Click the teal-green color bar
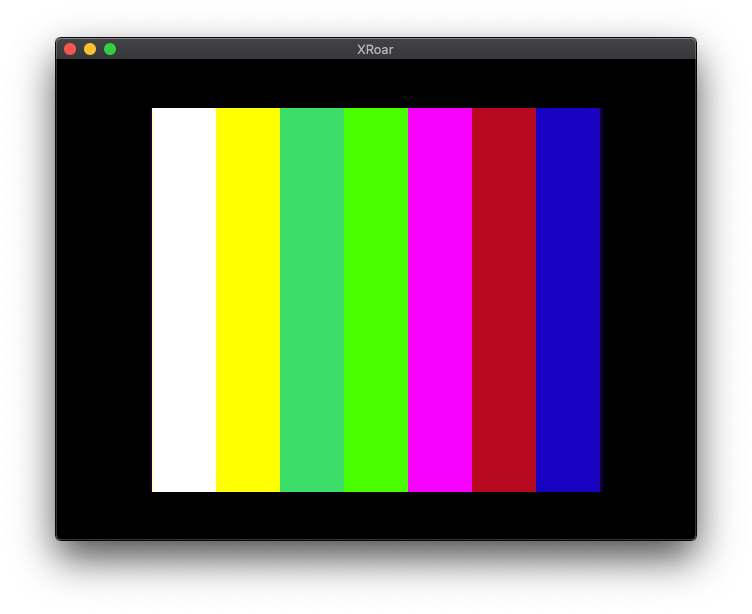 pyautogui.click(x=312, y=300)
